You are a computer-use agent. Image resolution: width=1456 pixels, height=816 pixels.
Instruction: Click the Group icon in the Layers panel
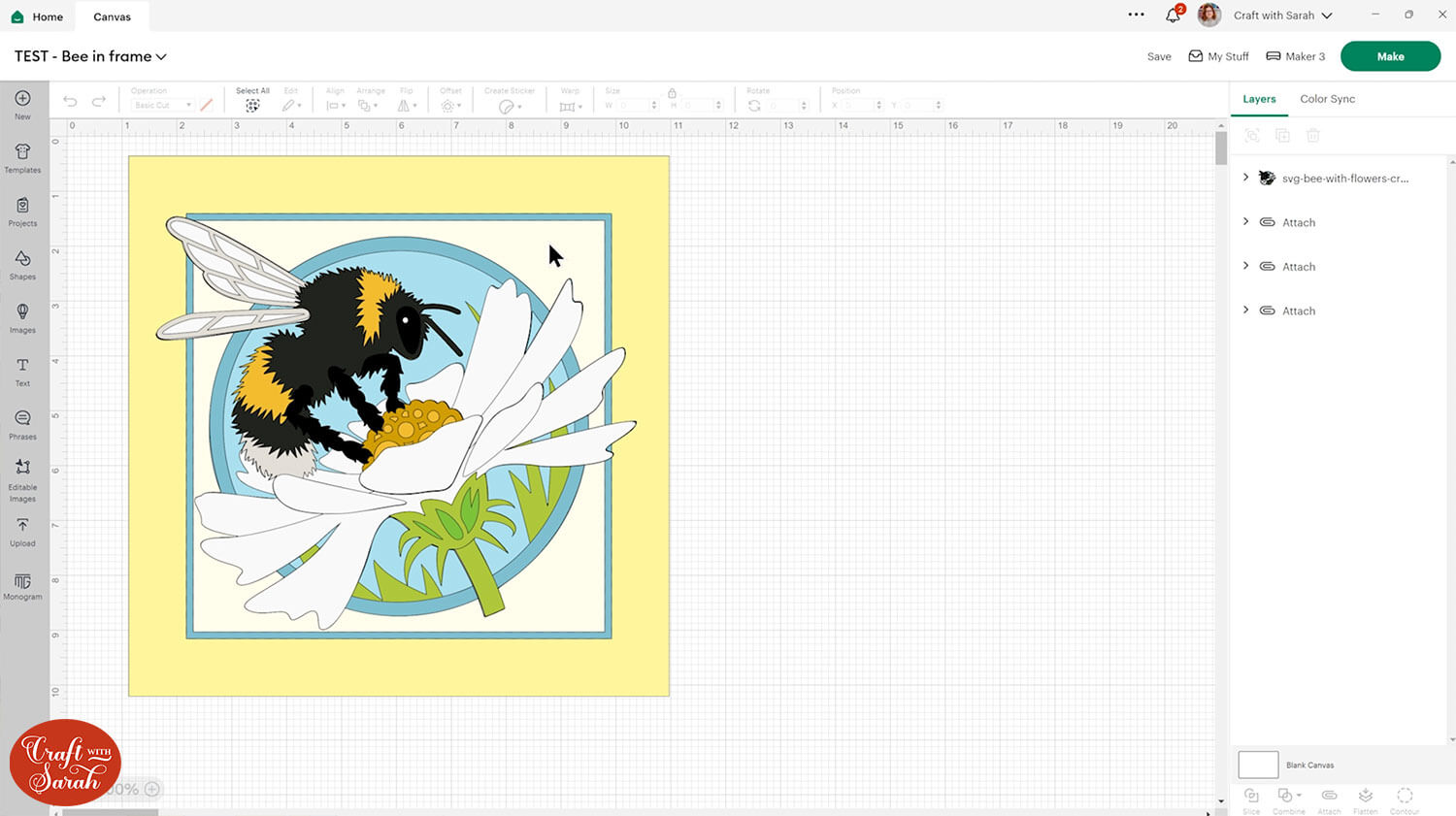tap(1252, 136)
